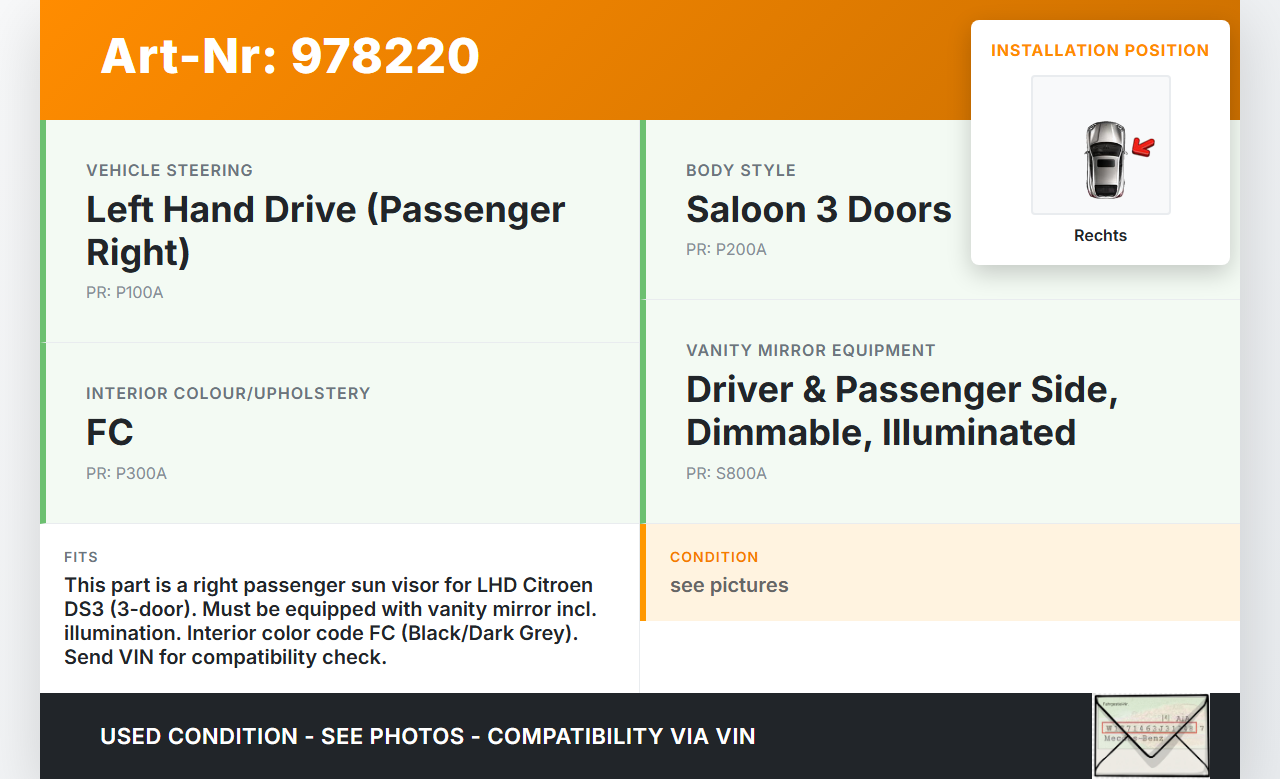Click the PR: P300A code
Screen dimensions: 1280x779
tap(126, 473)
